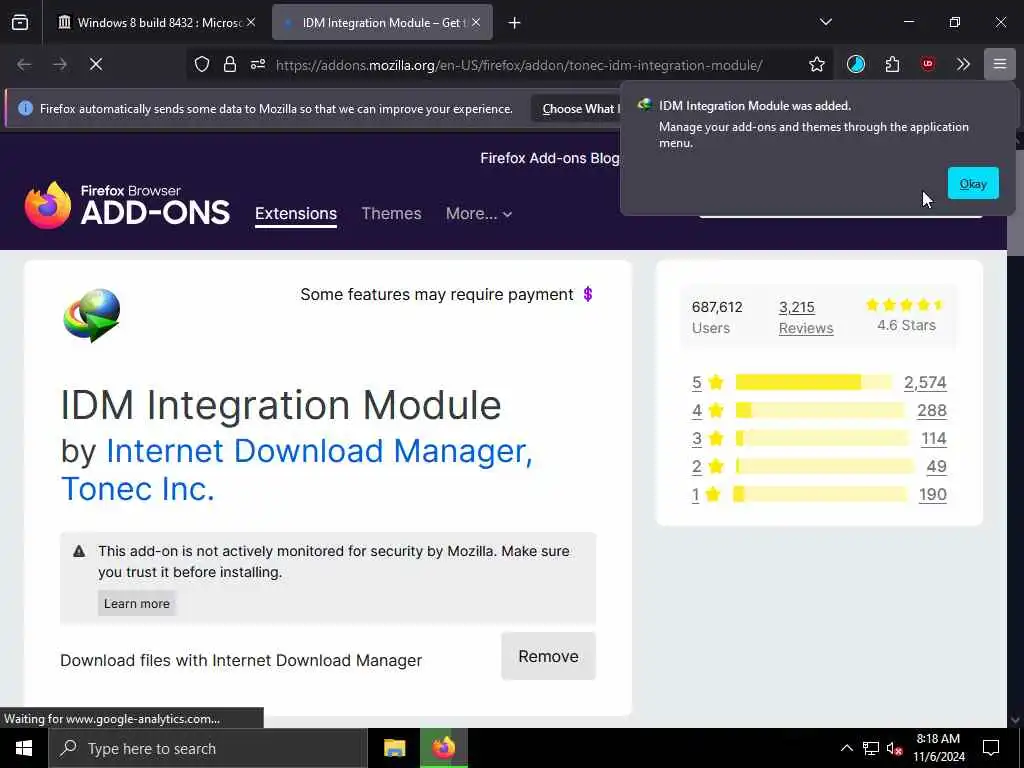The image size is (1024, 768).
Task: Open the blue circular toolbar extension icon
Action: (856, 64)
